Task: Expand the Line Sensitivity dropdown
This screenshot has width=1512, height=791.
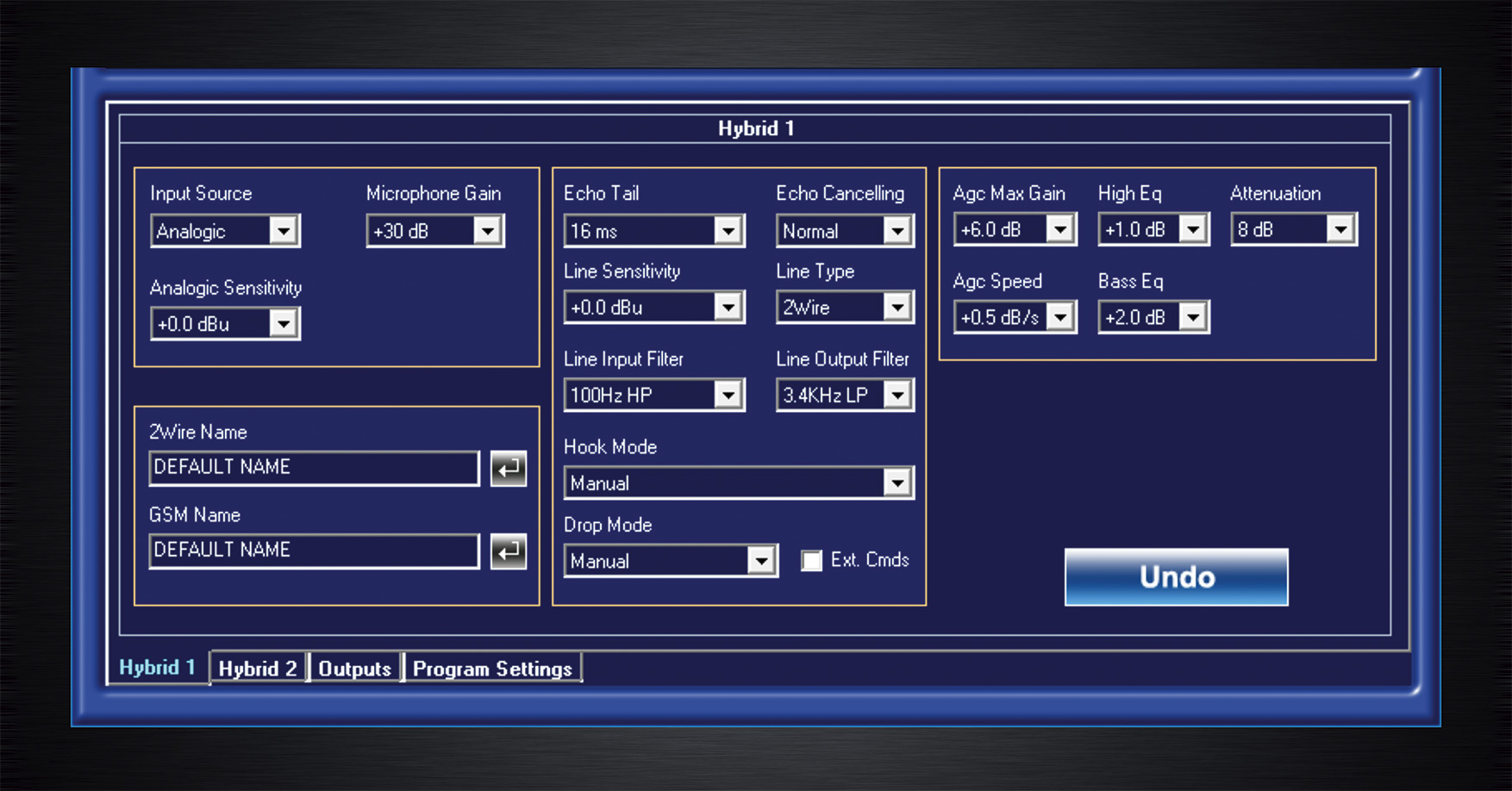Action: point(727,307)
